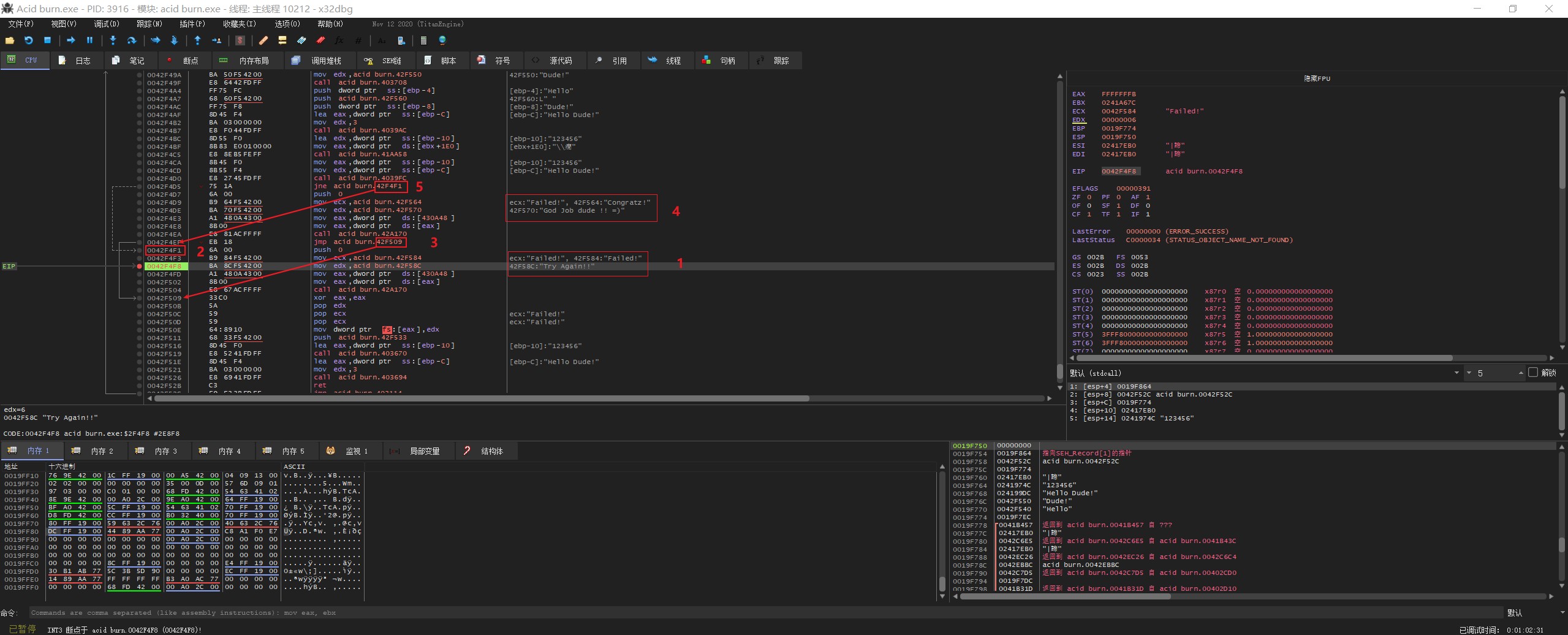Open the Scylla plugin icon
The height and width of the screenshot is (635, 1568).
(240, 40)
